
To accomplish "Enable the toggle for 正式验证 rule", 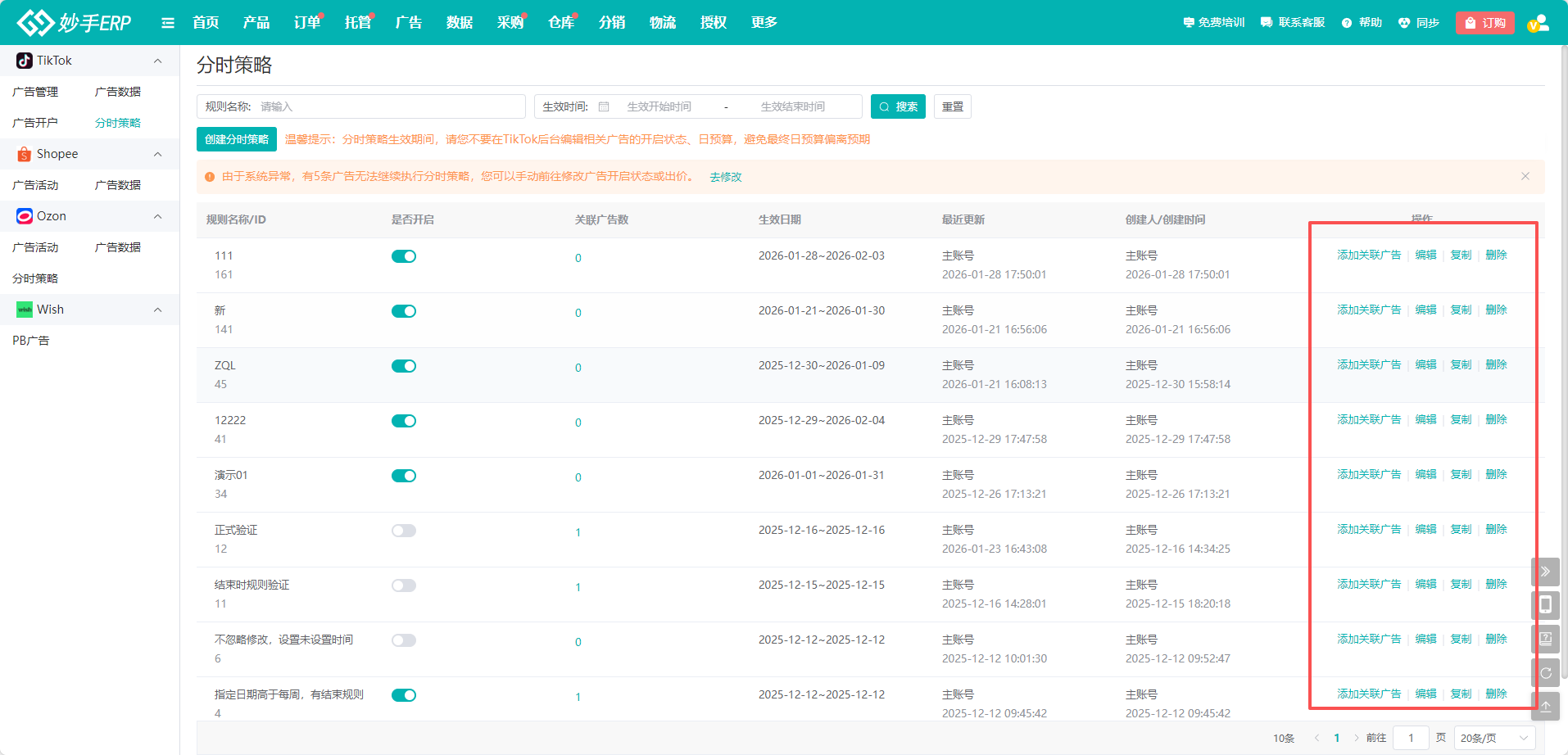I will point(404,531).
